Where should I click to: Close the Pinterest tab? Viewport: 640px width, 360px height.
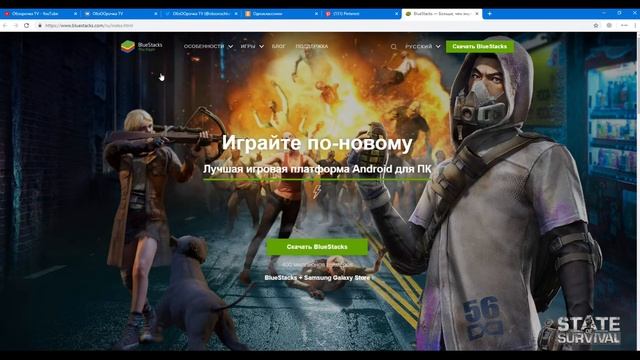(x=396, y=13)
